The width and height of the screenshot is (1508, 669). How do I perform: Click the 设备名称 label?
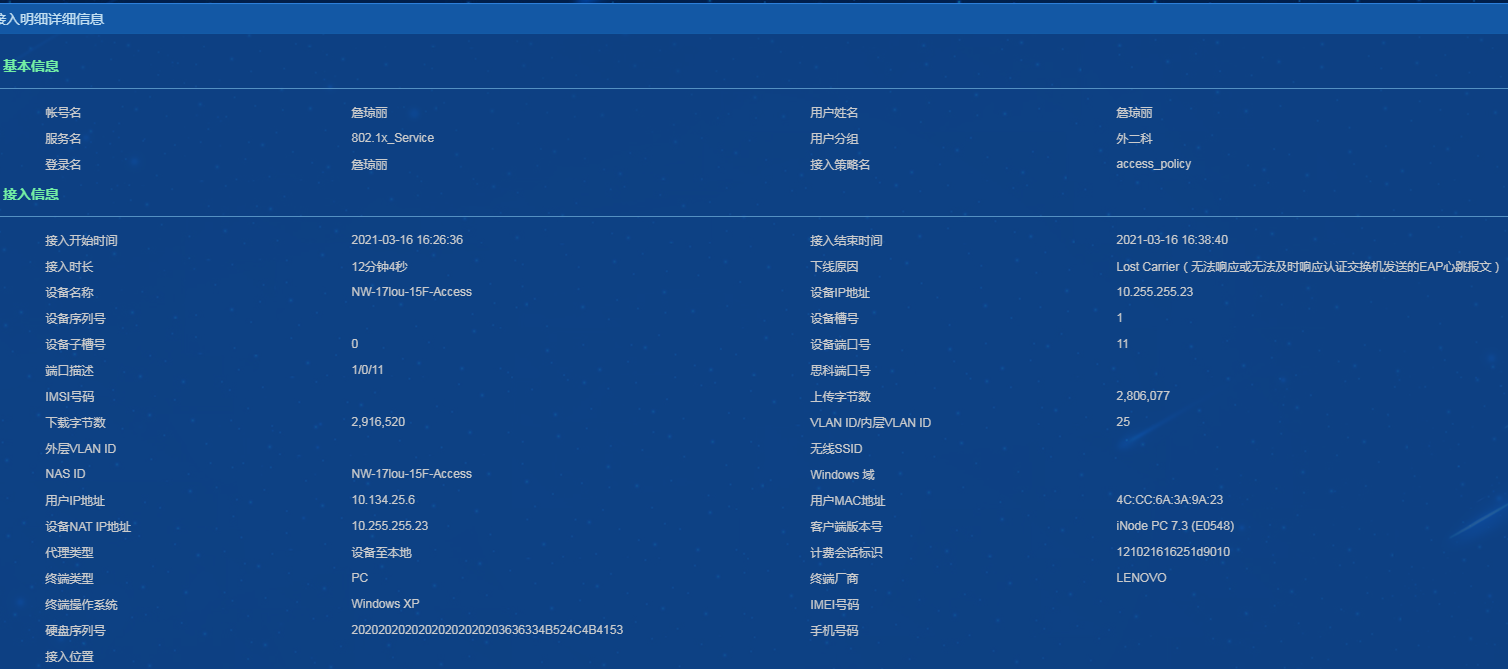[69, 293]
